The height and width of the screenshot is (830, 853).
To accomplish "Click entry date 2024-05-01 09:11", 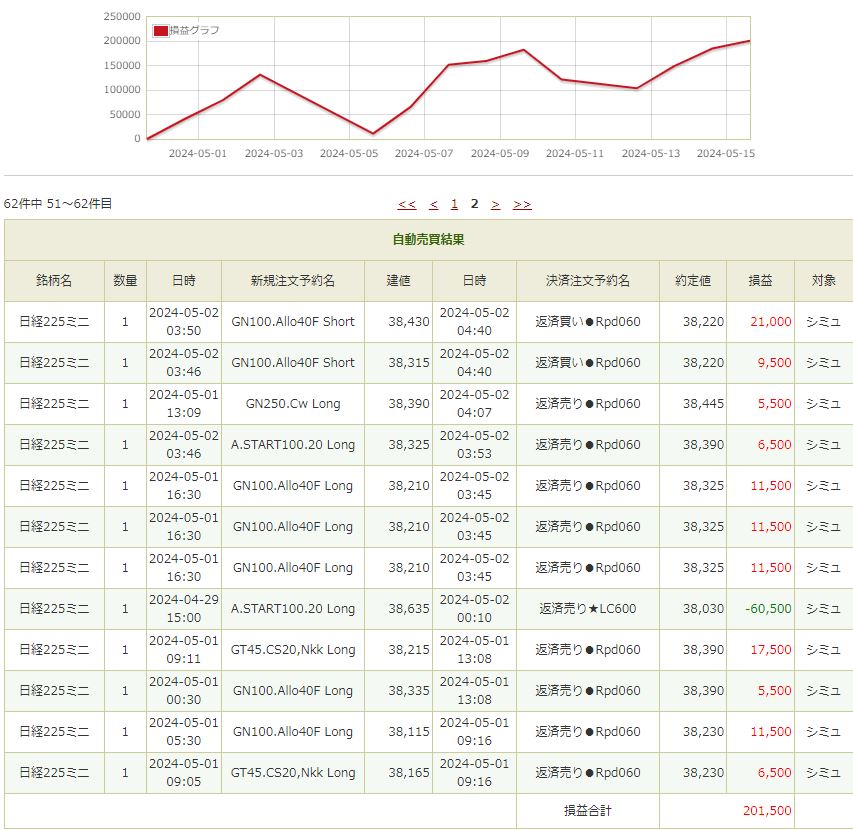I will (184, 649).
